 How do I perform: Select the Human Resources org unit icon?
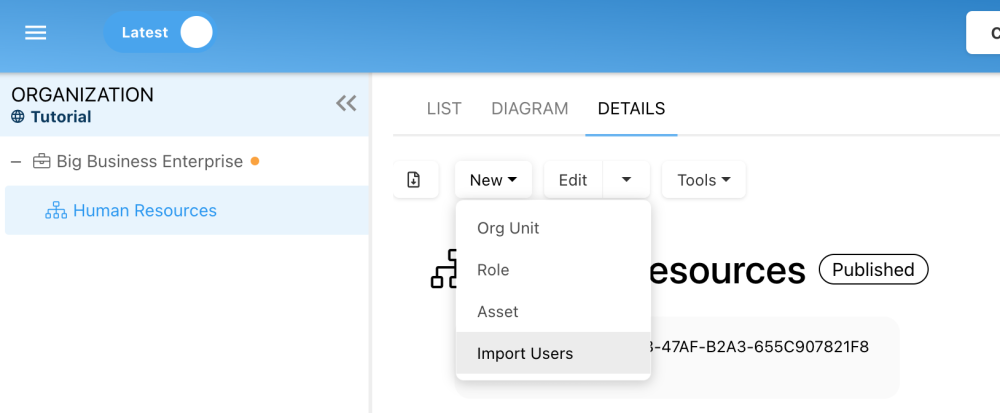[x=56, y=211]
